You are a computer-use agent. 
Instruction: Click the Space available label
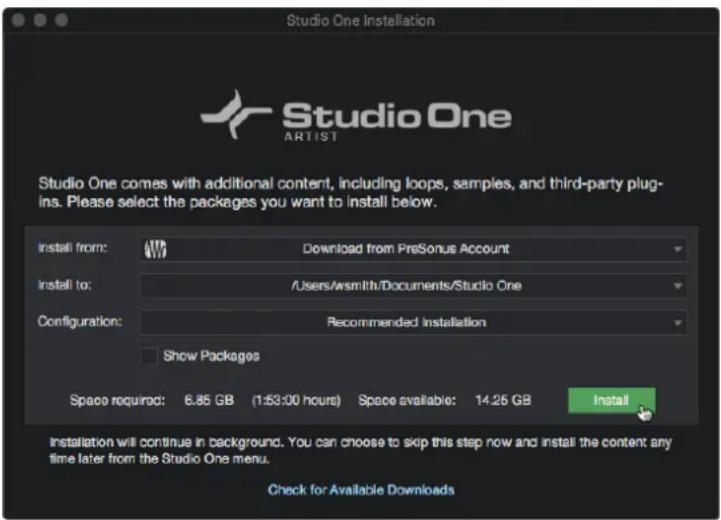[407, 400]
